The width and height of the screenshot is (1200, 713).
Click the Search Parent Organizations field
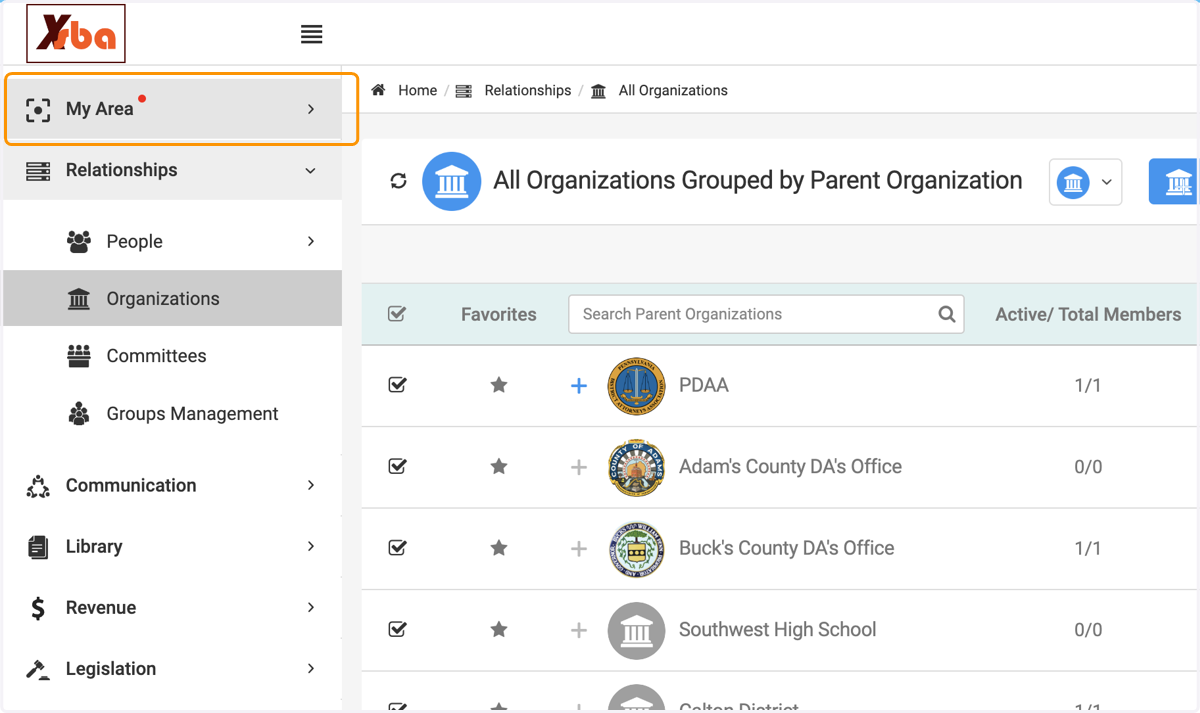[766, 314]
